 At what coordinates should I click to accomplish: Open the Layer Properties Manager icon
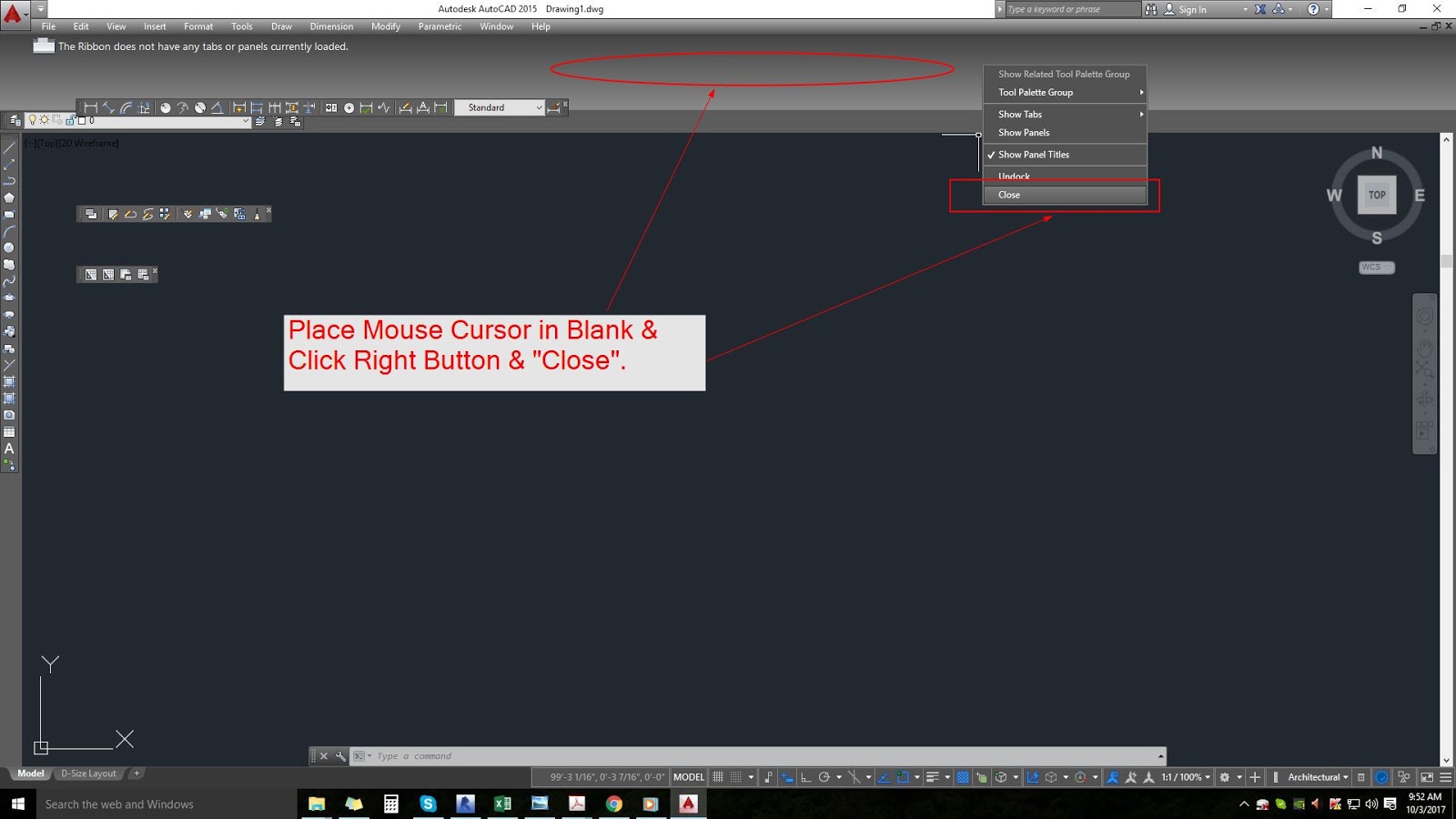(x=13, y=119)
